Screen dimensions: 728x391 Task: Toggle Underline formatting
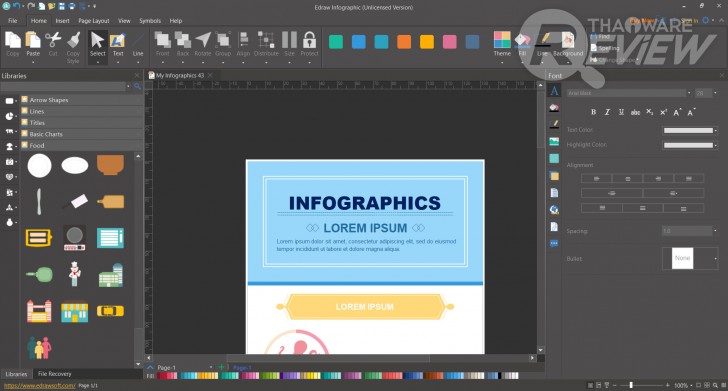[621, 112]
